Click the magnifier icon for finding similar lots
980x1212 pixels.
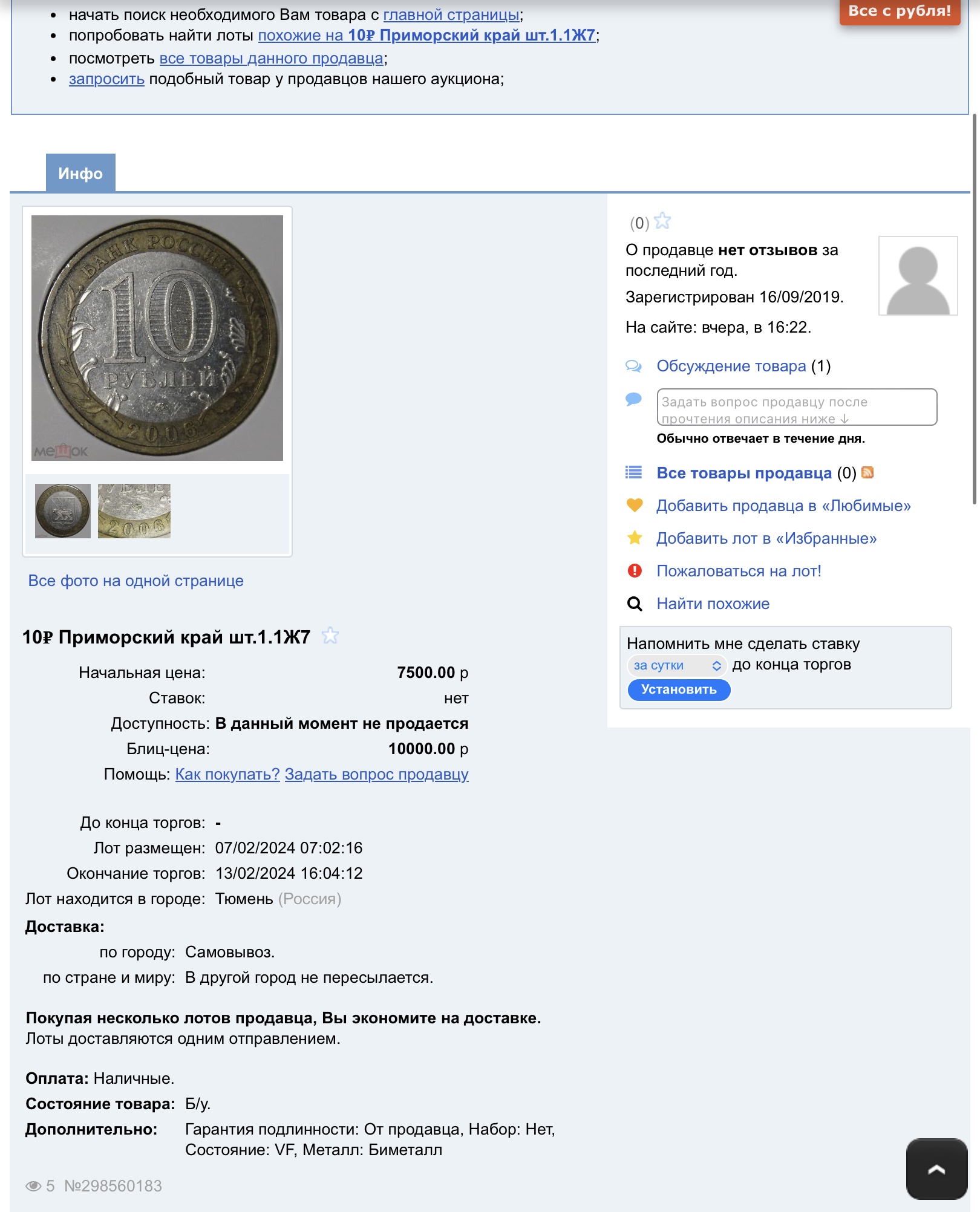635,604
